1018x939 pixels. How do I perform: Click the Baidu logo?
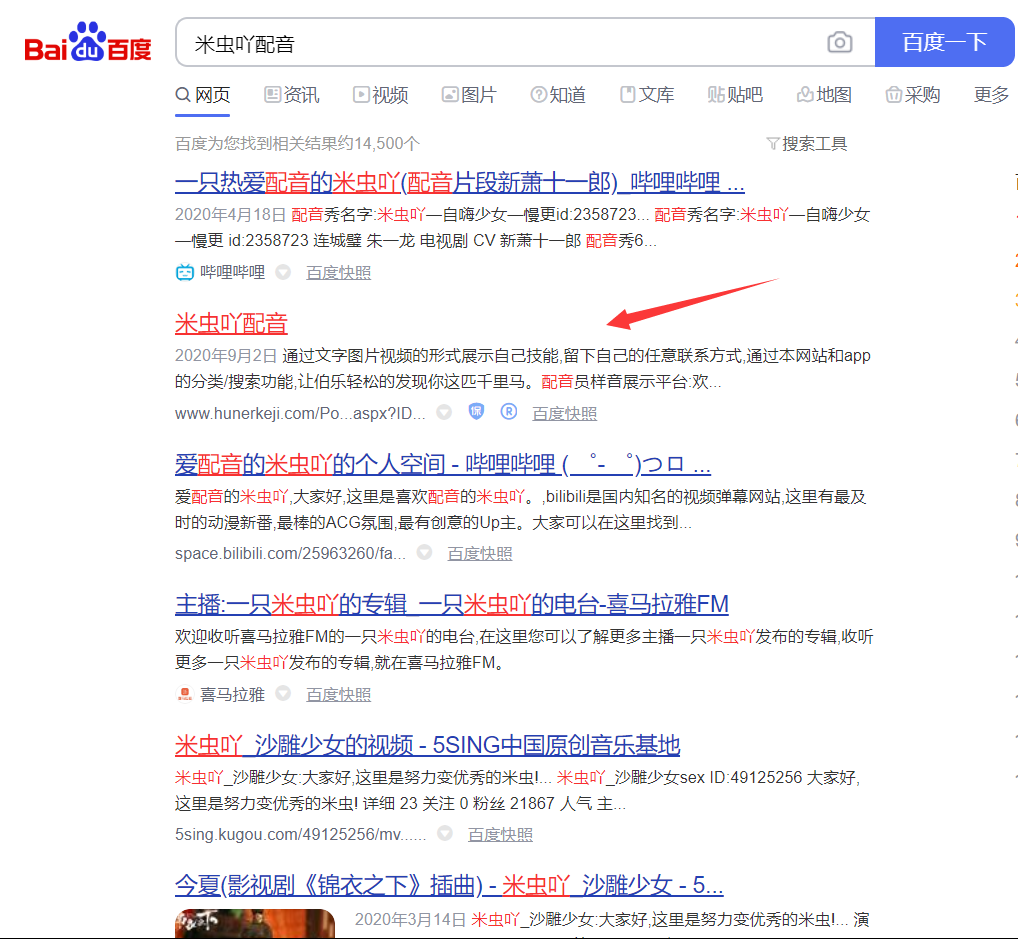click(88, 42)
